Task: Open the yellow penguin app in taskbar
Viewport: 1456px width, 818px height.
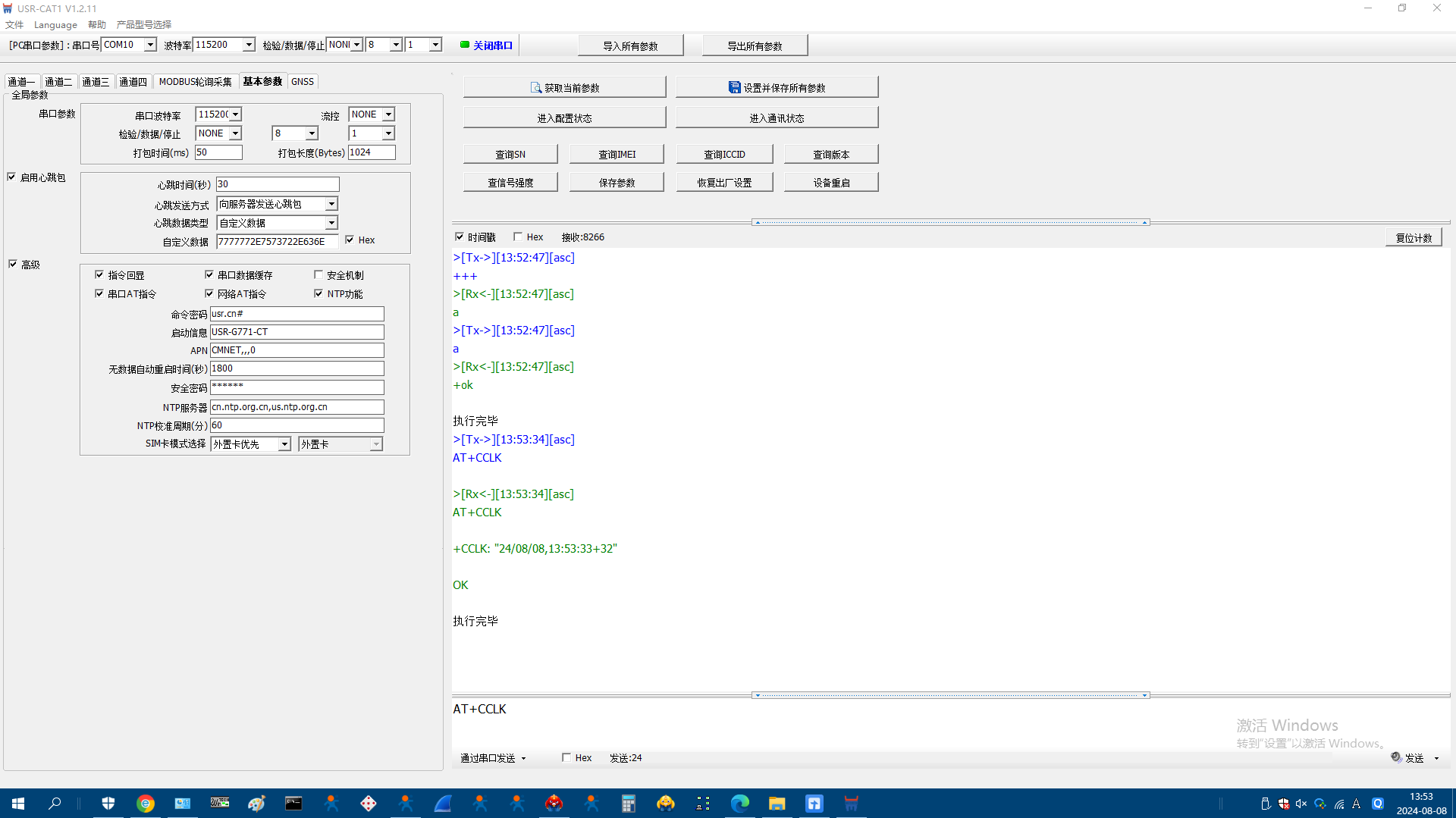Action: [x=666, y=804]
